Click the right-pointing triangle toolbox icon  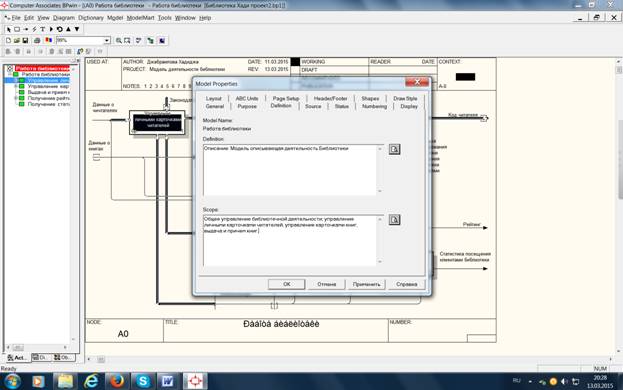51,29
